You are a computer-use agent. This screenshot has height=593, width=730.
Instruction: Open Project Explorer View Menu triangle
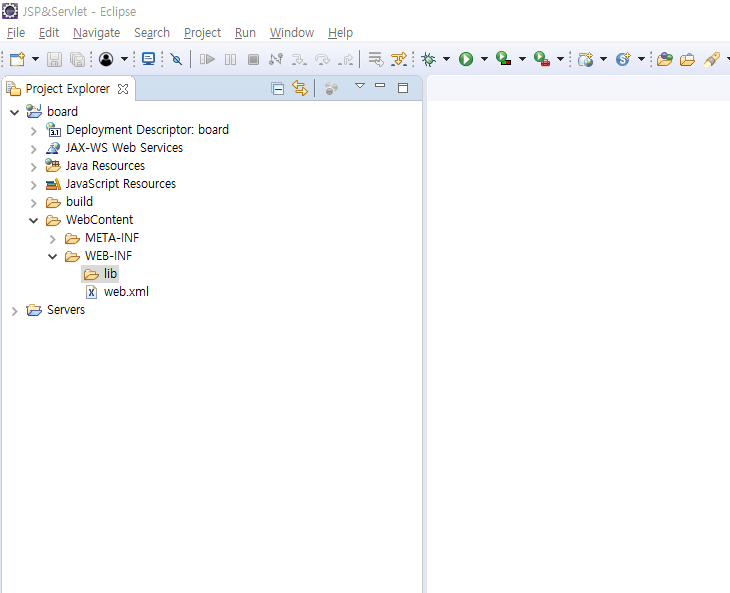click(360, 86)
